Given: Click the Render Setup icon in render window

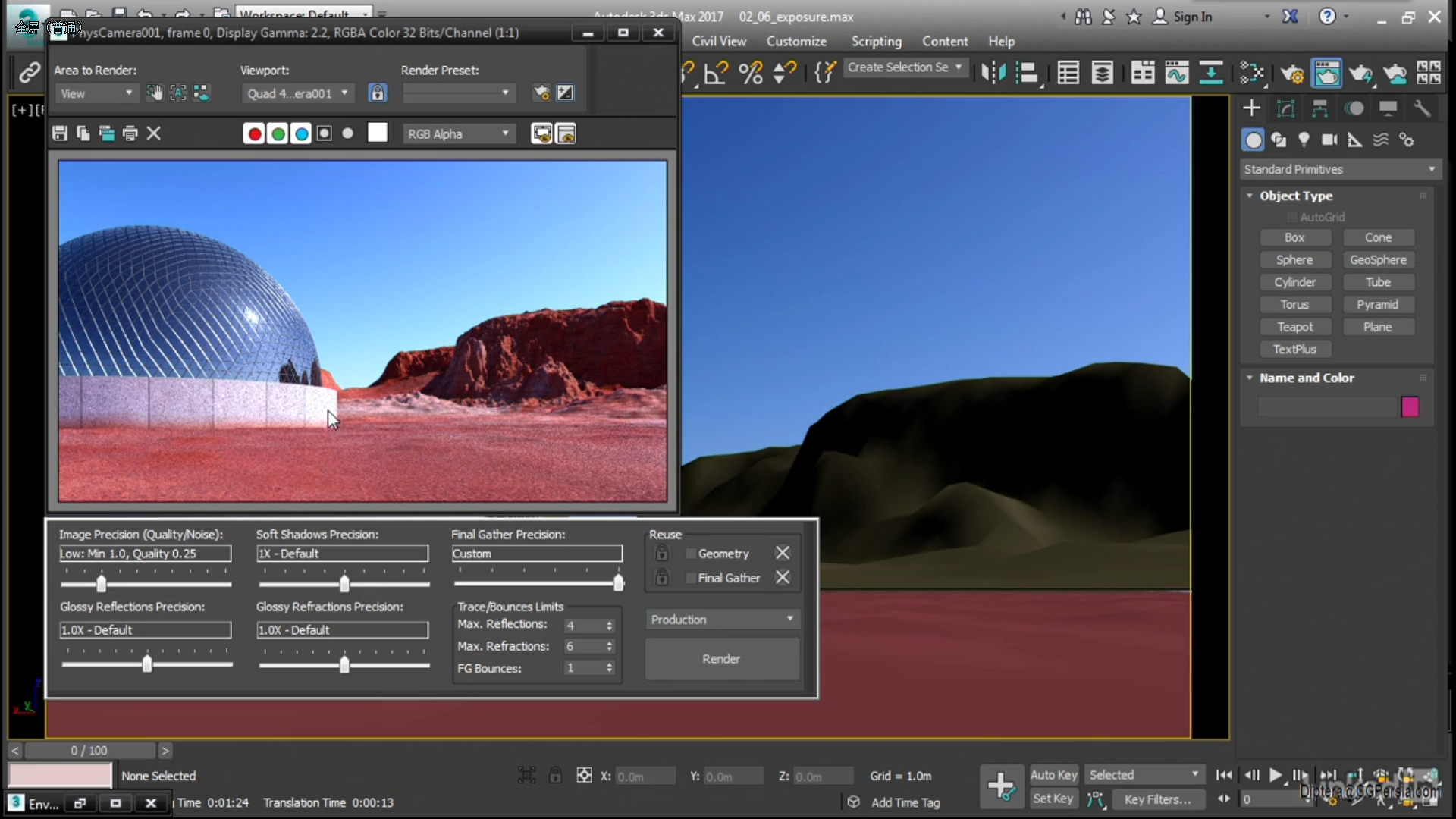Looking at the screenshot, I should pos(541,93).
